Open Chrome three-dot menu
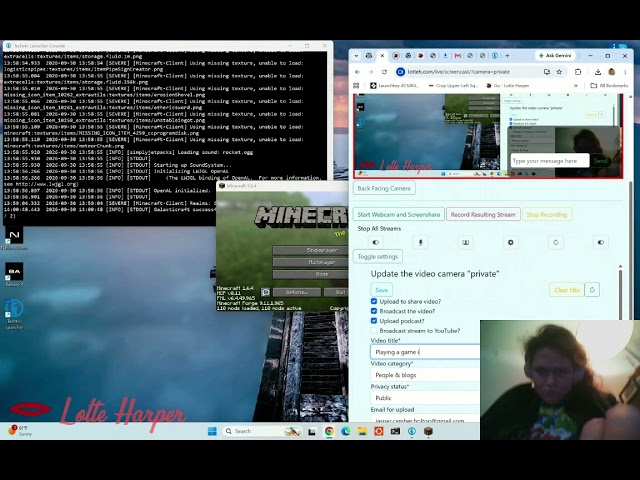 coord(625,72)
